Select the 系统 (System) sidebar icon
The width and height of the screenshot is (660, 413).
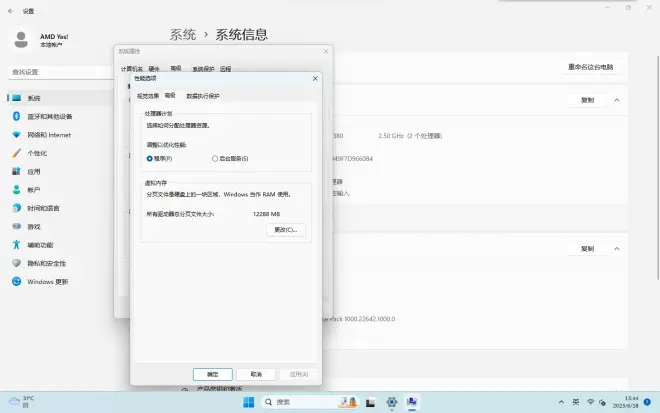16,98
